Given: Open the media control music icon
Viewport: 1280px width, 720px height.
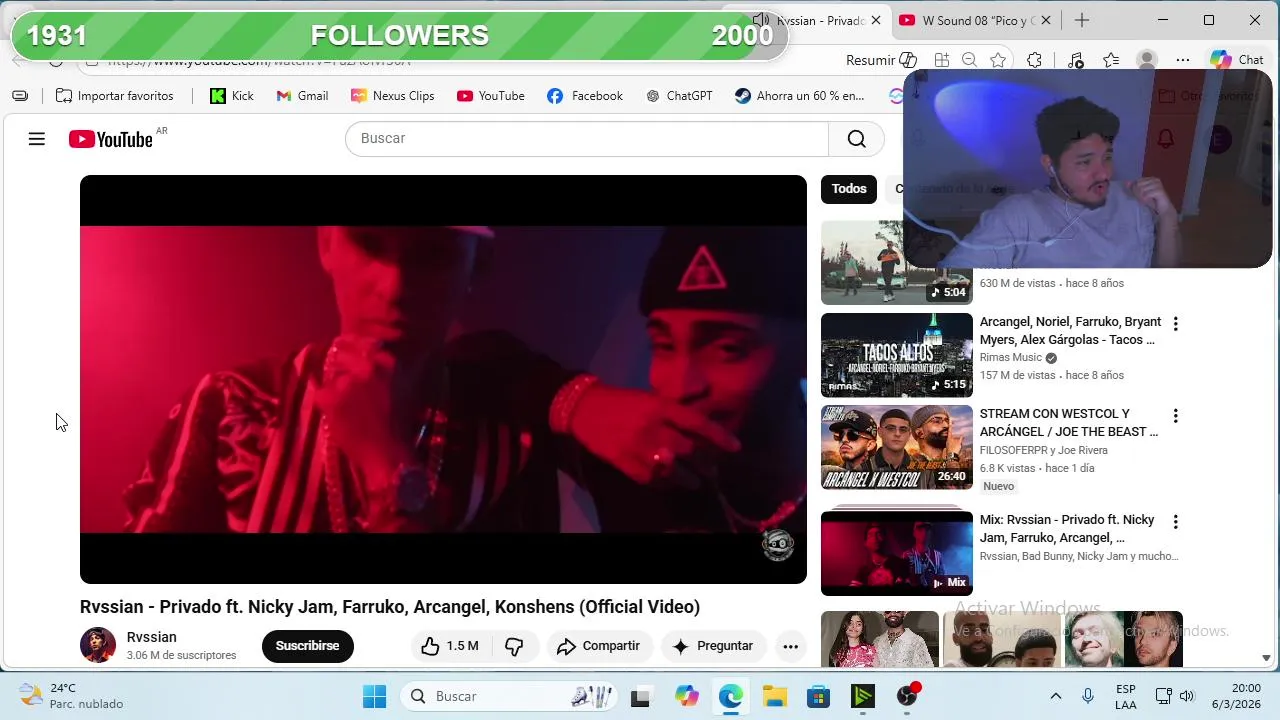Looking at the screenshot, I should pyautogui.click(x=1075, y=60).
